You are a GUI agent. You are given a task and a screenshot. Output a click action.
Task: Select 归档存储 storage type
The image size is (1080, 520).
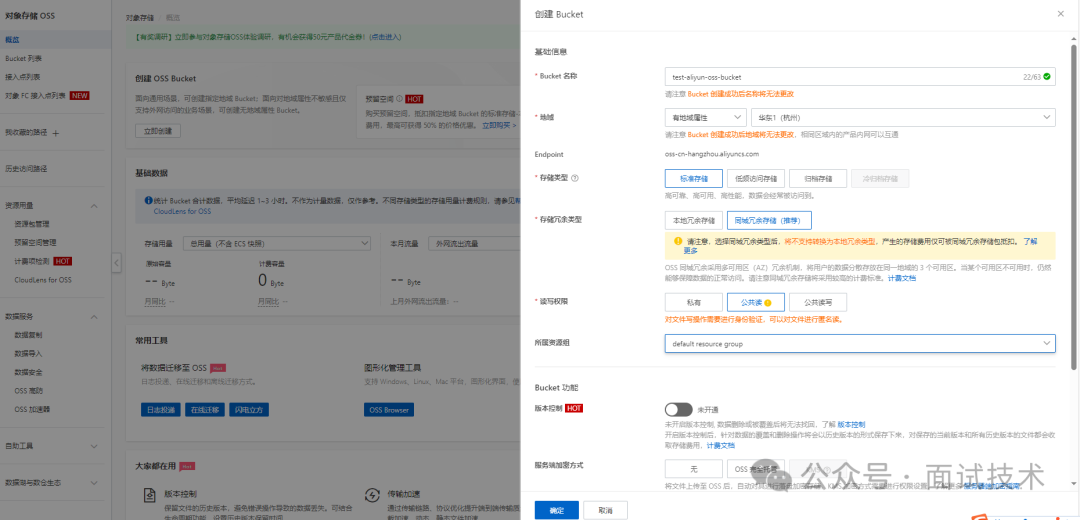pyautogui.click(x=818, y=178)
